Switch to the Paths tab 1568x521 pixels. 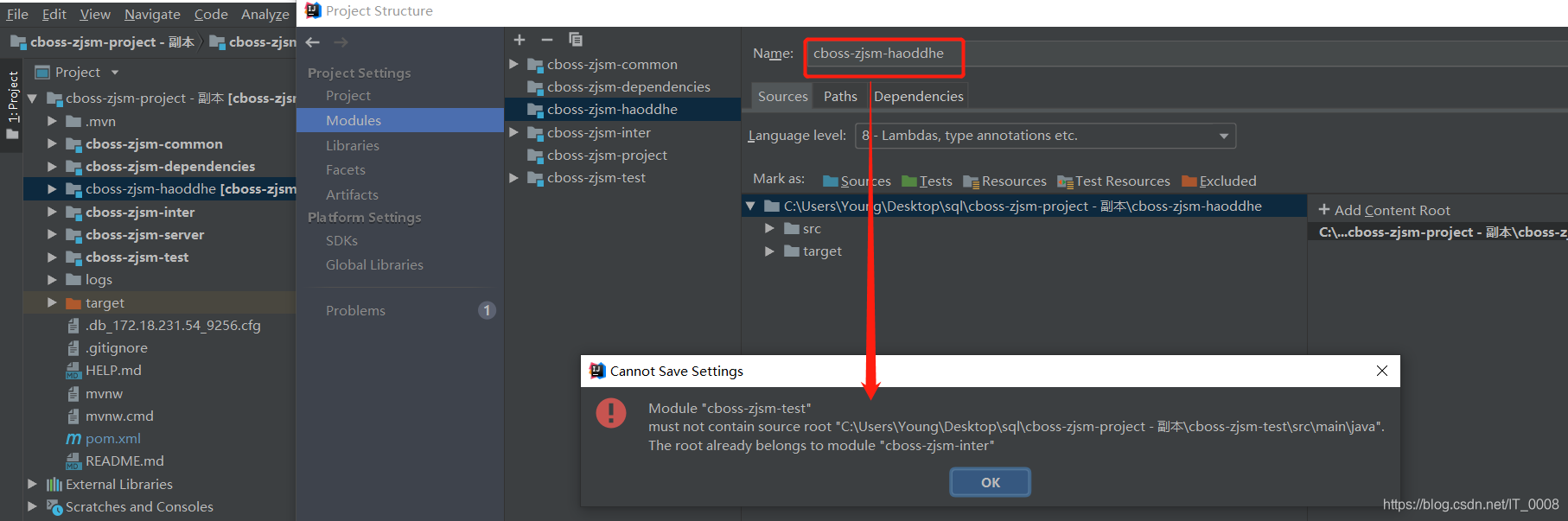tap(840, 96)
